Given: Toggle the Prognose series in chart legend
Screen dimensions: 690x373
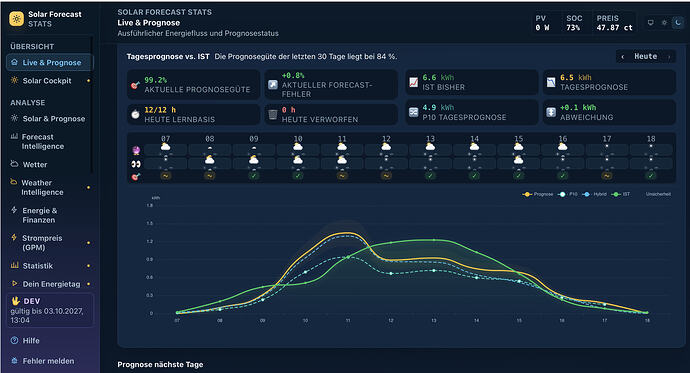Looking at the screenshot, I should pyautogui.click(x=538, y=194).
